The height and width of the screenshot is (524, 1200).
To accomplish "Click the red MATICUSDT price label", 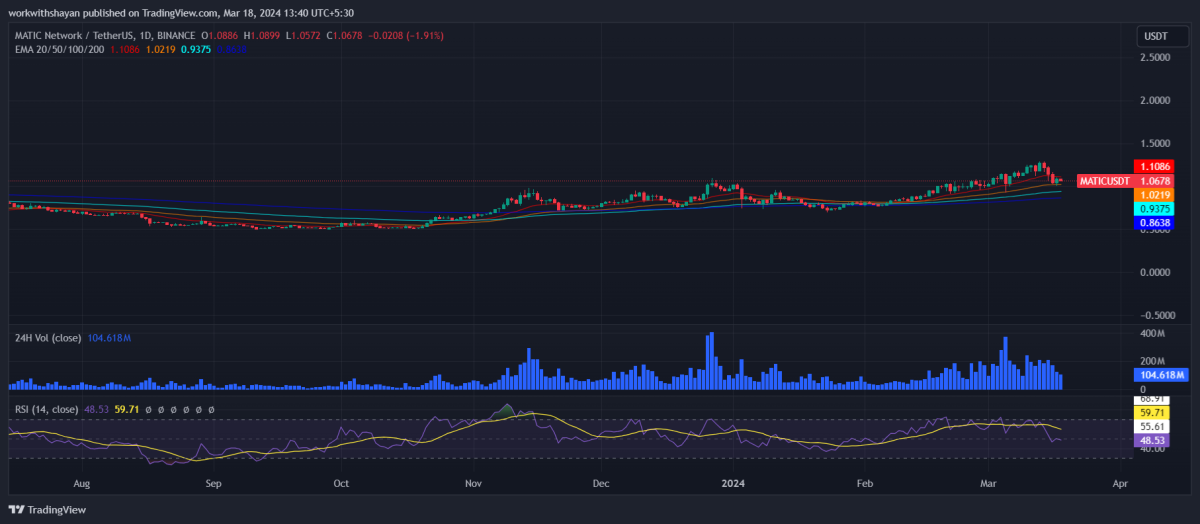I will 1104,181.
